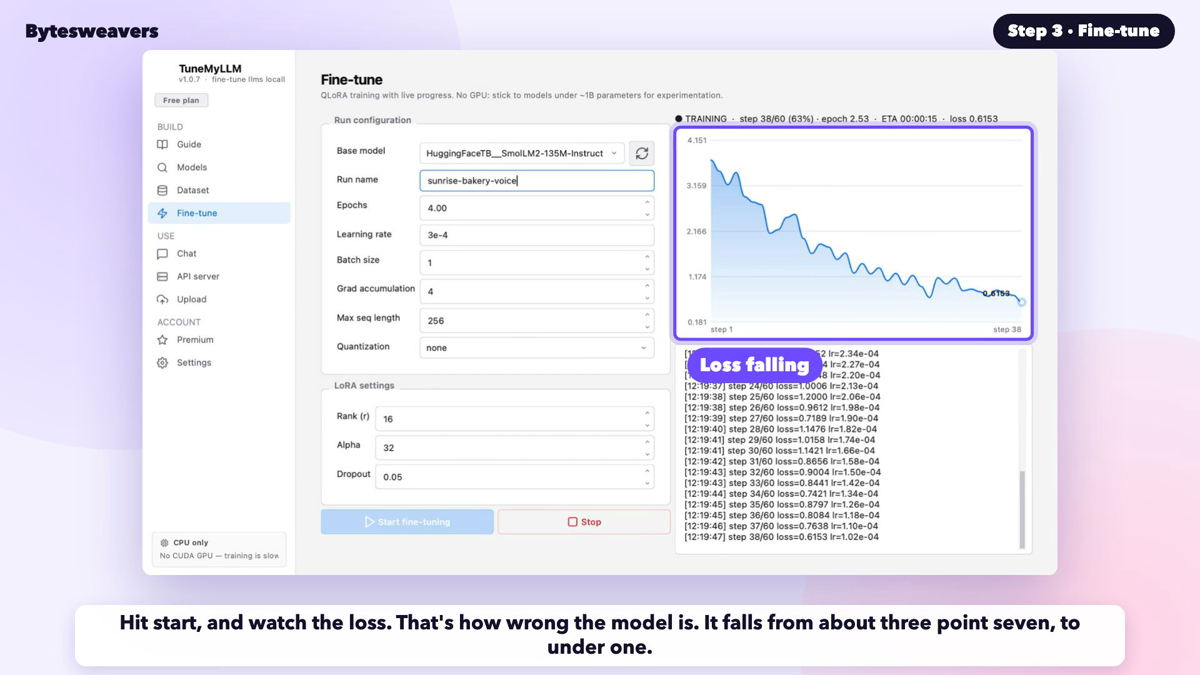Increase Alpha with the up arrow
The height and width of the screenshot is (675, 1200).
647,442
